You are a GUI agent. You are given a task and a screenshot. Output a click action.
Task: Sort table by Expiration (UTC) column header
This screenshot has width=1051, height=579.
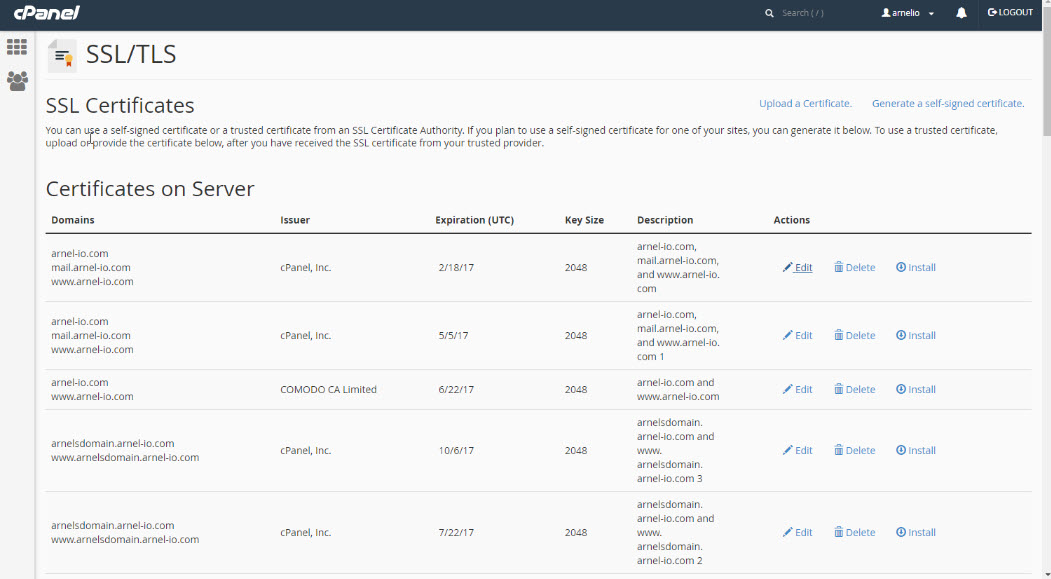(474, 220)
